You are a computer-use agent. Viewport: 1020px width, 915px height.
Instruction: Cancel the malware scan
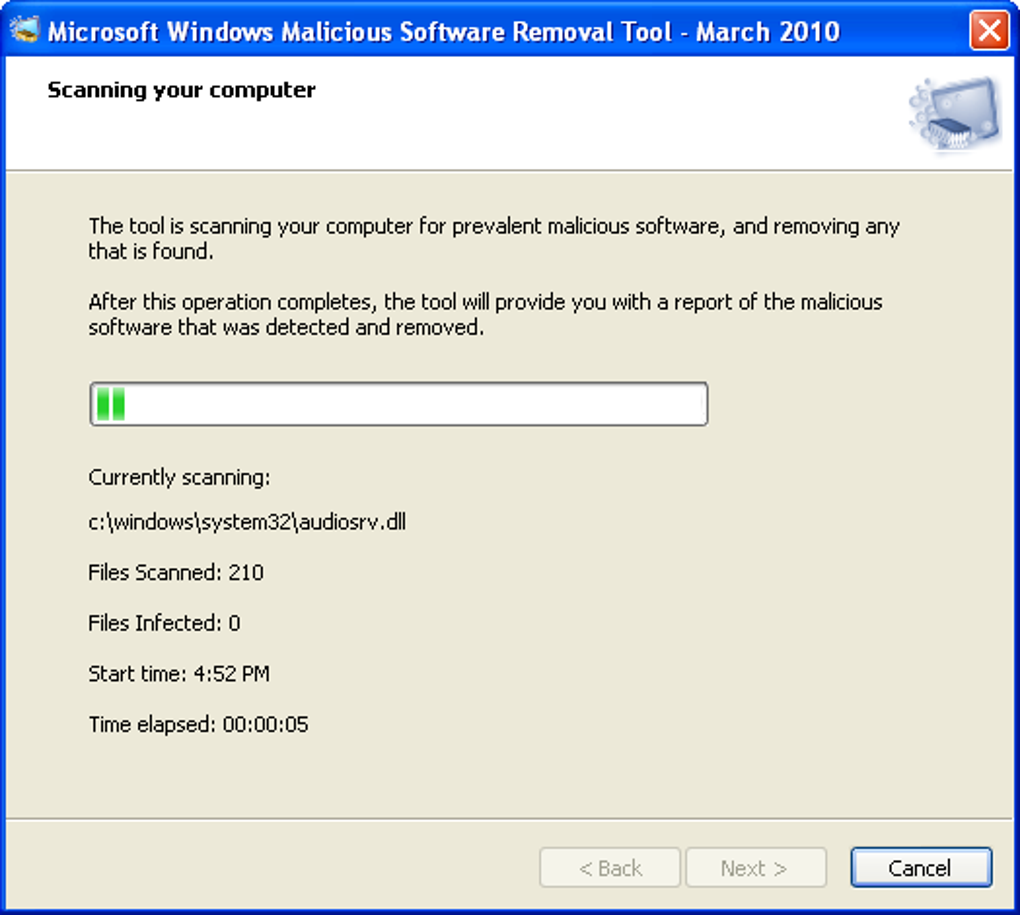920,868
